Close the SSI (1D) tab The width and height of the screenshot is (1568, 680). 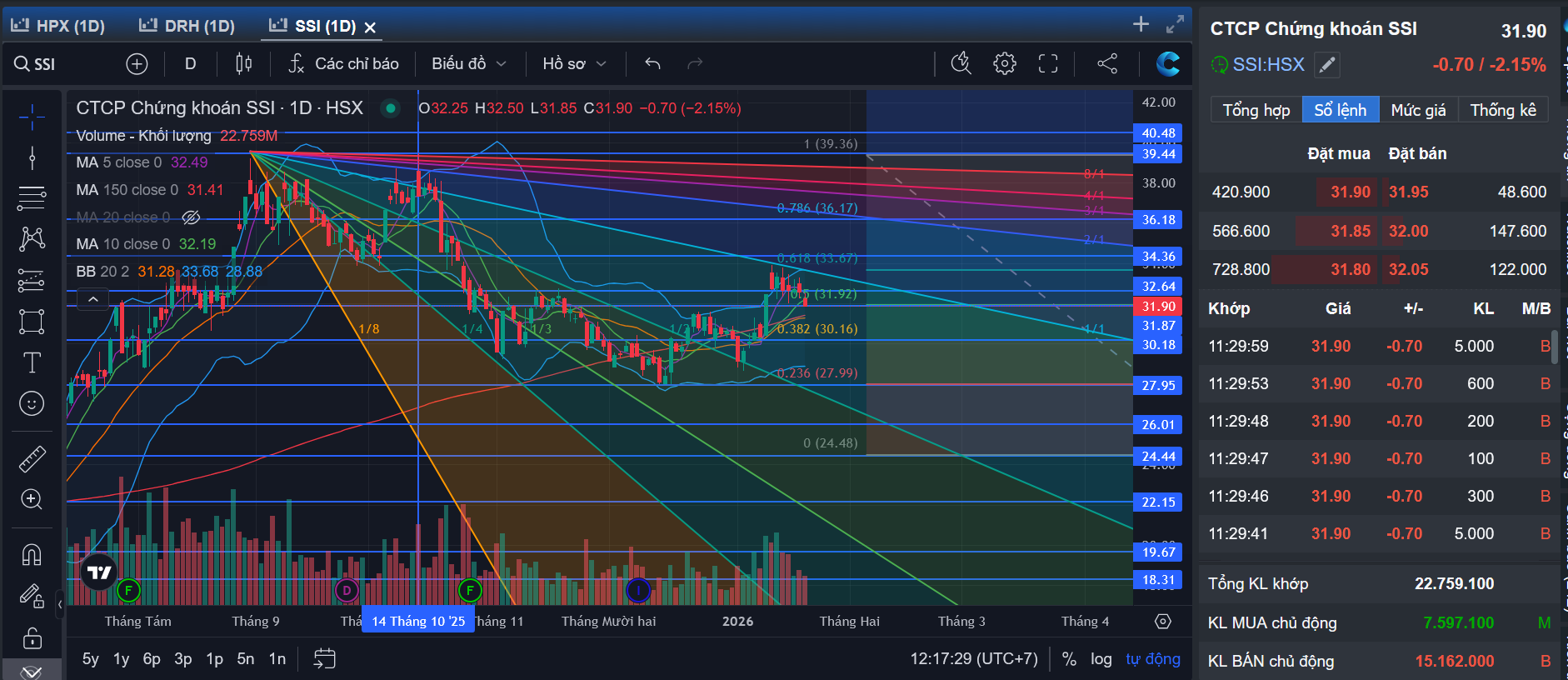click(371, 27)
